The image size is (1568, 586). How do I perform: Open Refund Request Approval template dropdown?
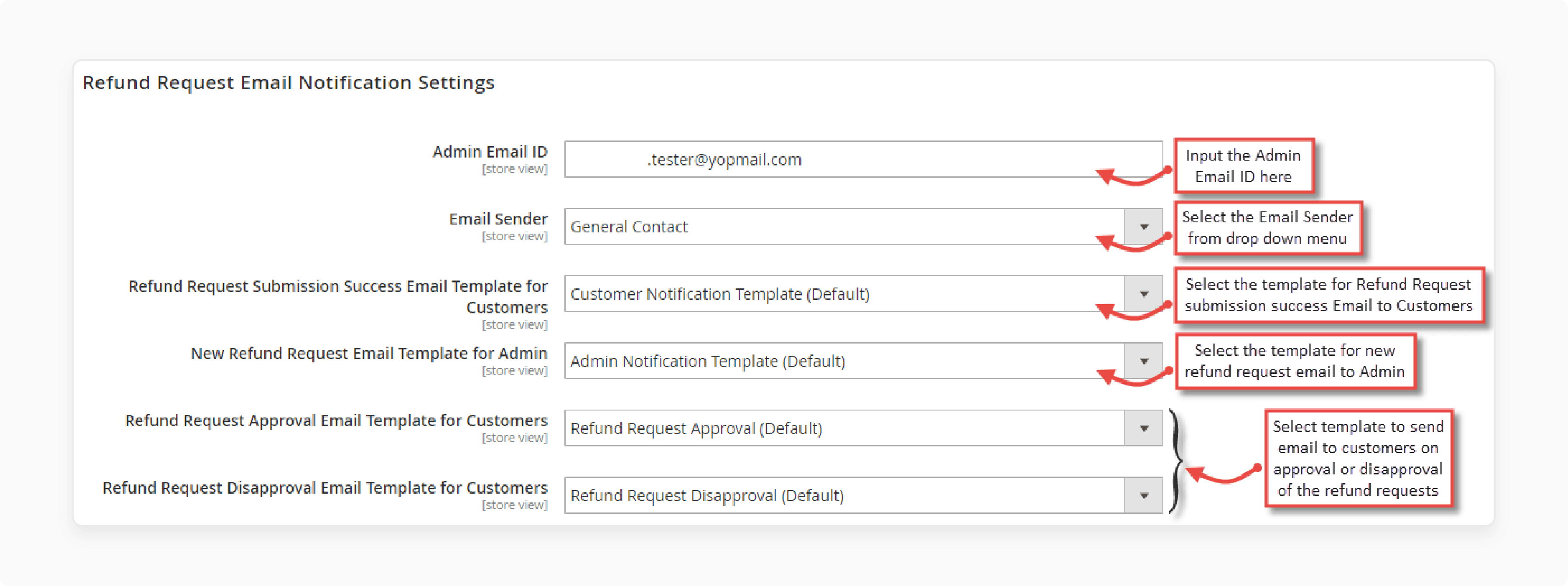coord(863,428)
